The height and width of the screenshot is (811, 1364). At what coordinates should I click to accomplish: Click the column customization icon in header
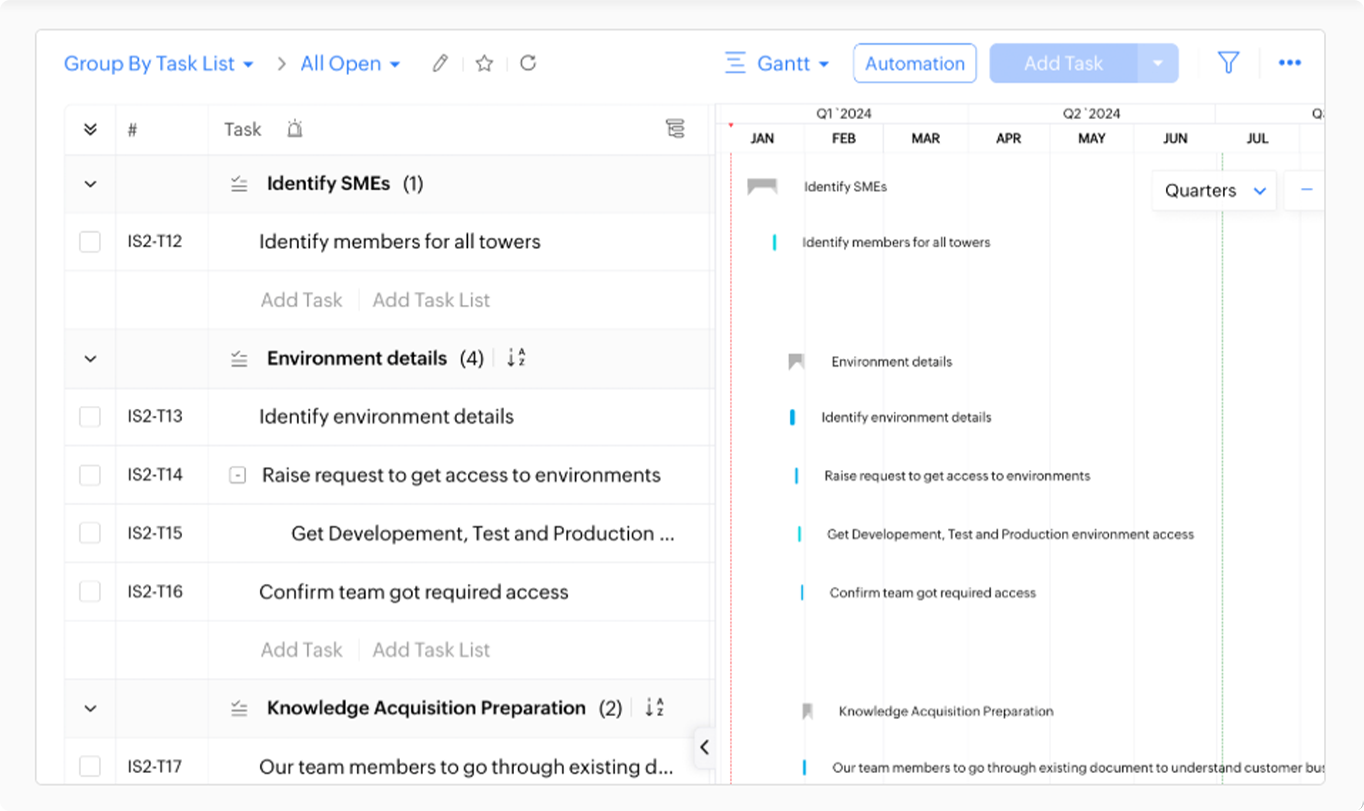(x=675, y=129)
